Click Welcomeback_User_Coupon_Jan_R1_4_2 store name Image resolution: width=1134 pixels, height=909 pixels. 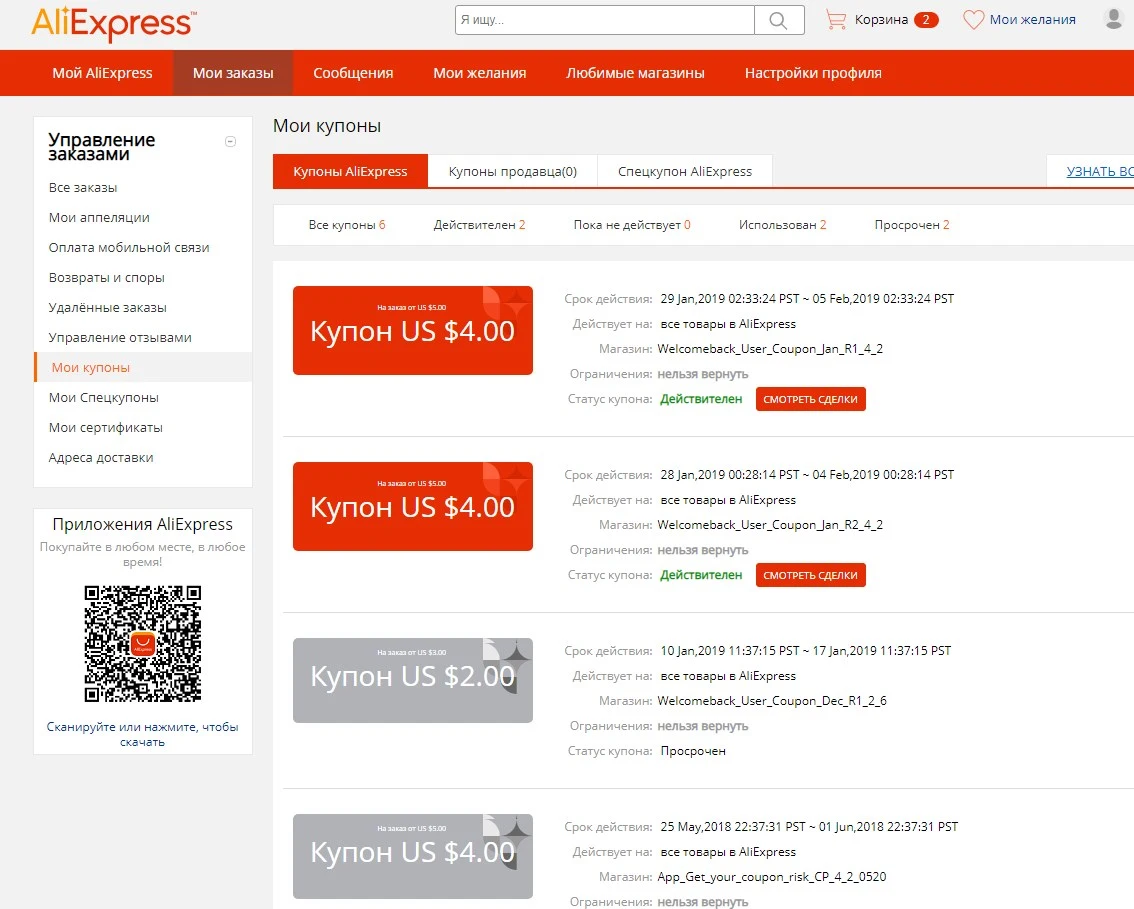click(x=770, y=349)
